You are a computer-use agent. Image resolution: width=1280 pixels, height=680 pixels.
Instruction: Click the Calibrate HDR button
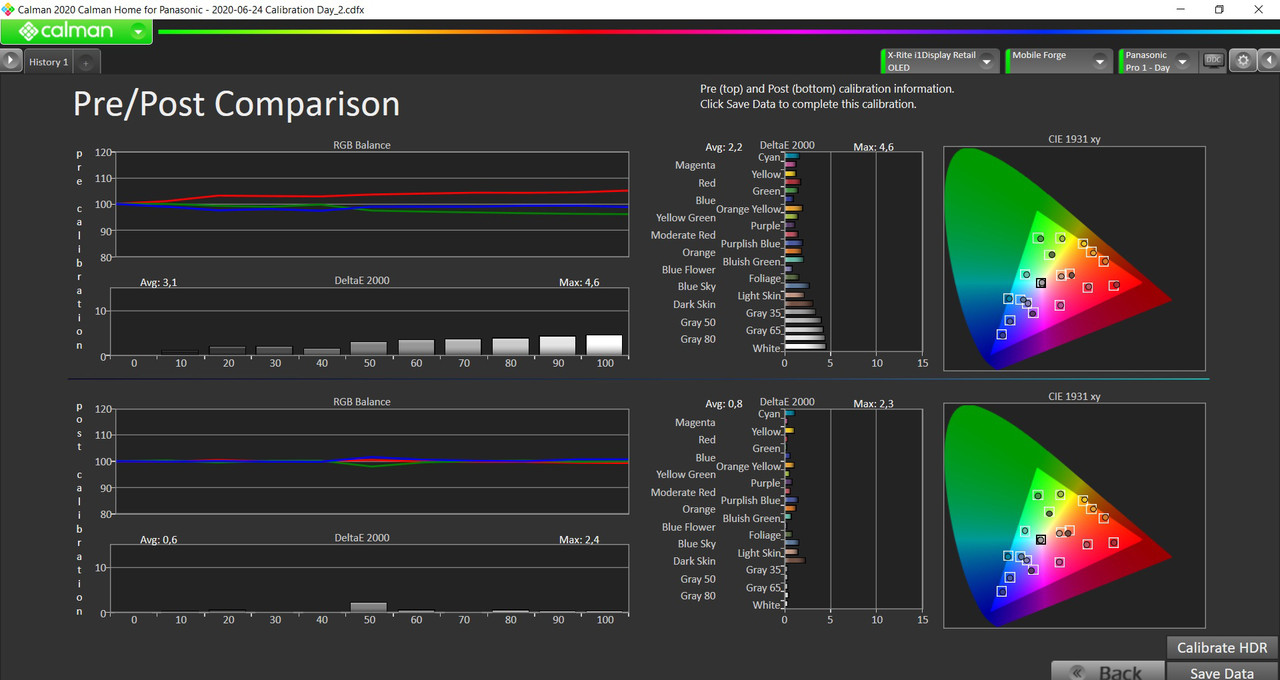point(1222,647)
